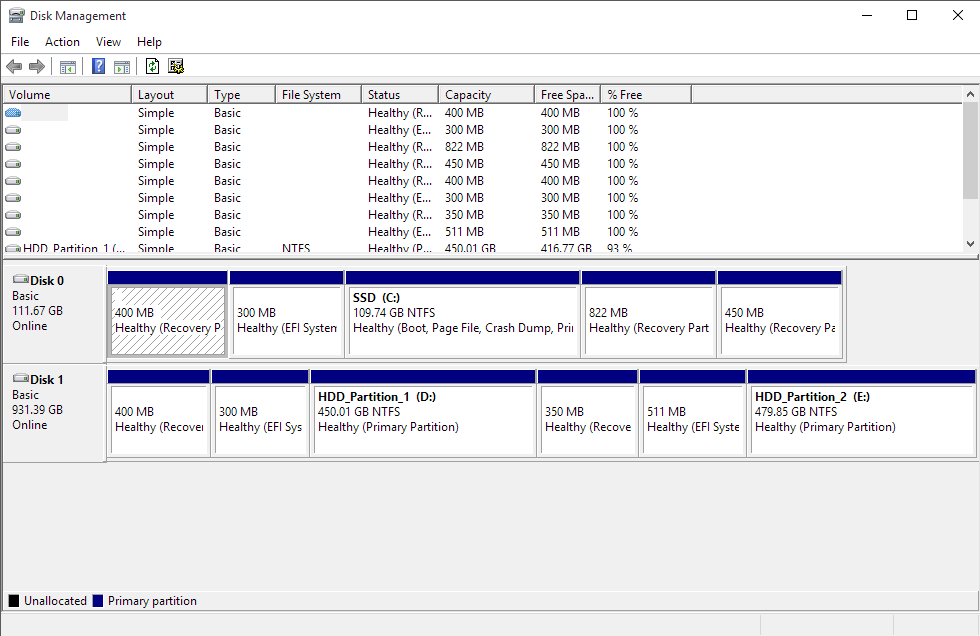Screen dimensions: 980x636
Task: Click the Forward navigation arrow
Action: point(36,66)
